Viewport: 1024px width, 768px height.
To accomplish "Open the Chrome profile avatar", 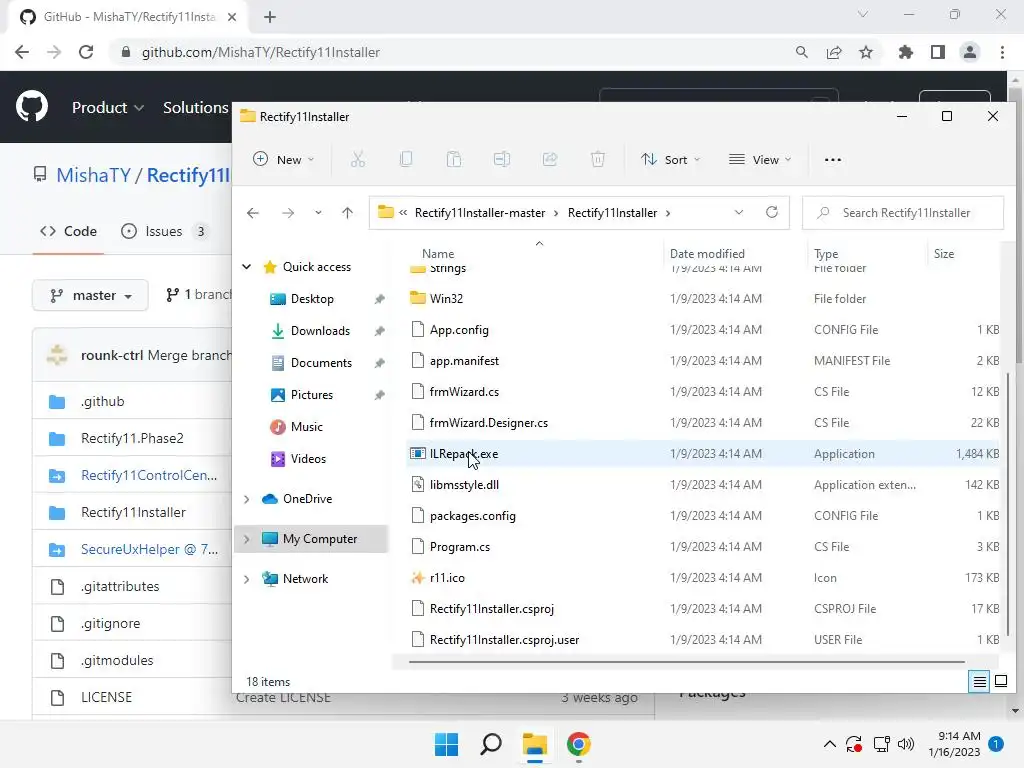I will [970, 52].
